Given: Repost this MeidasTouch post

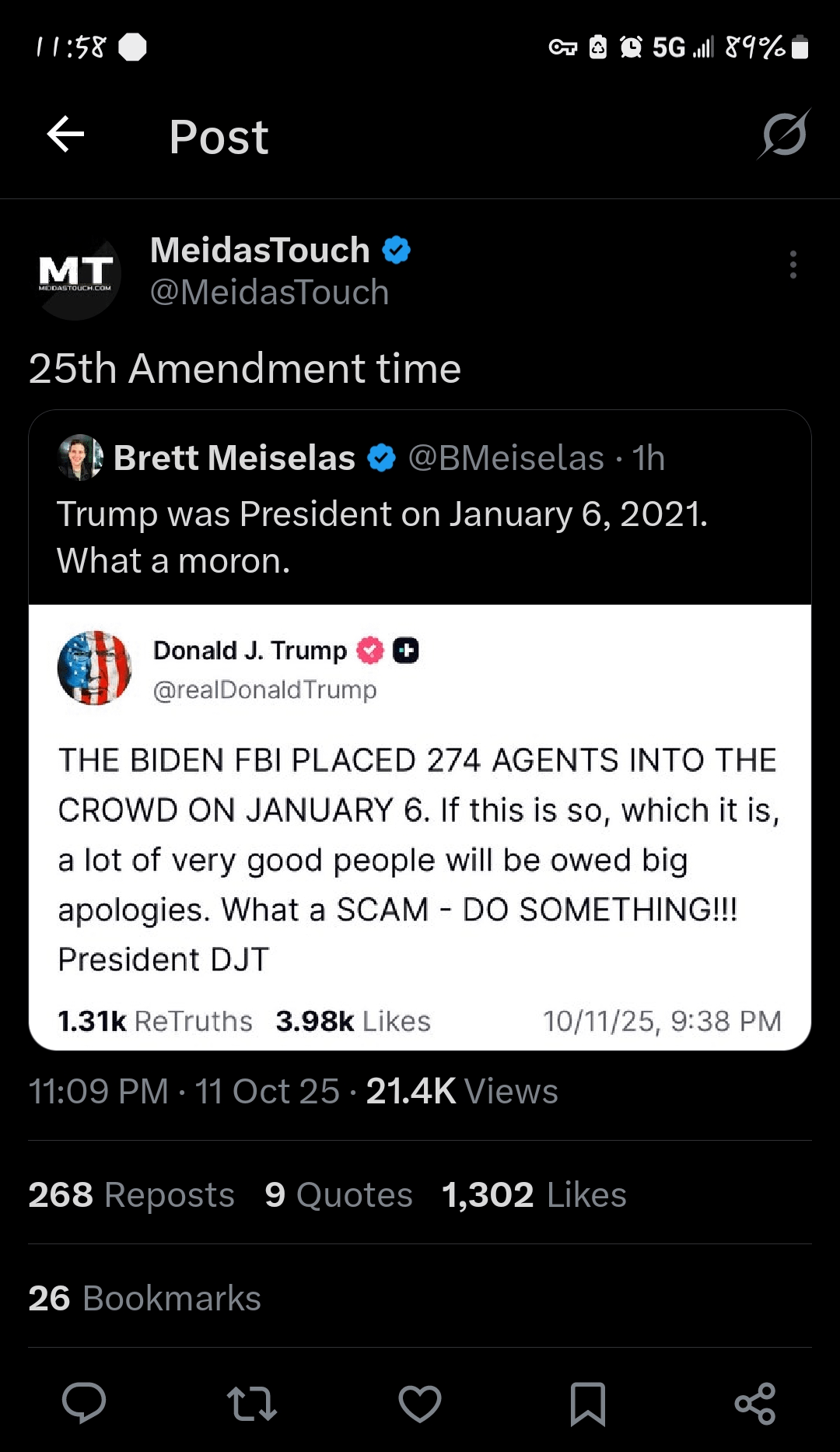Looking at the screenshot, I should coord(251,1403).
